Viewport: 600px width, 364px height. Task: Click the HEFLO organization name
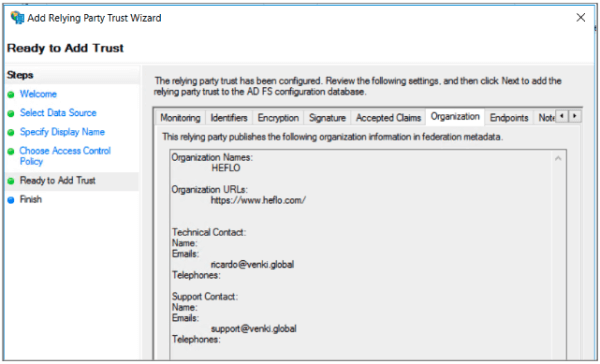(226, 168)
